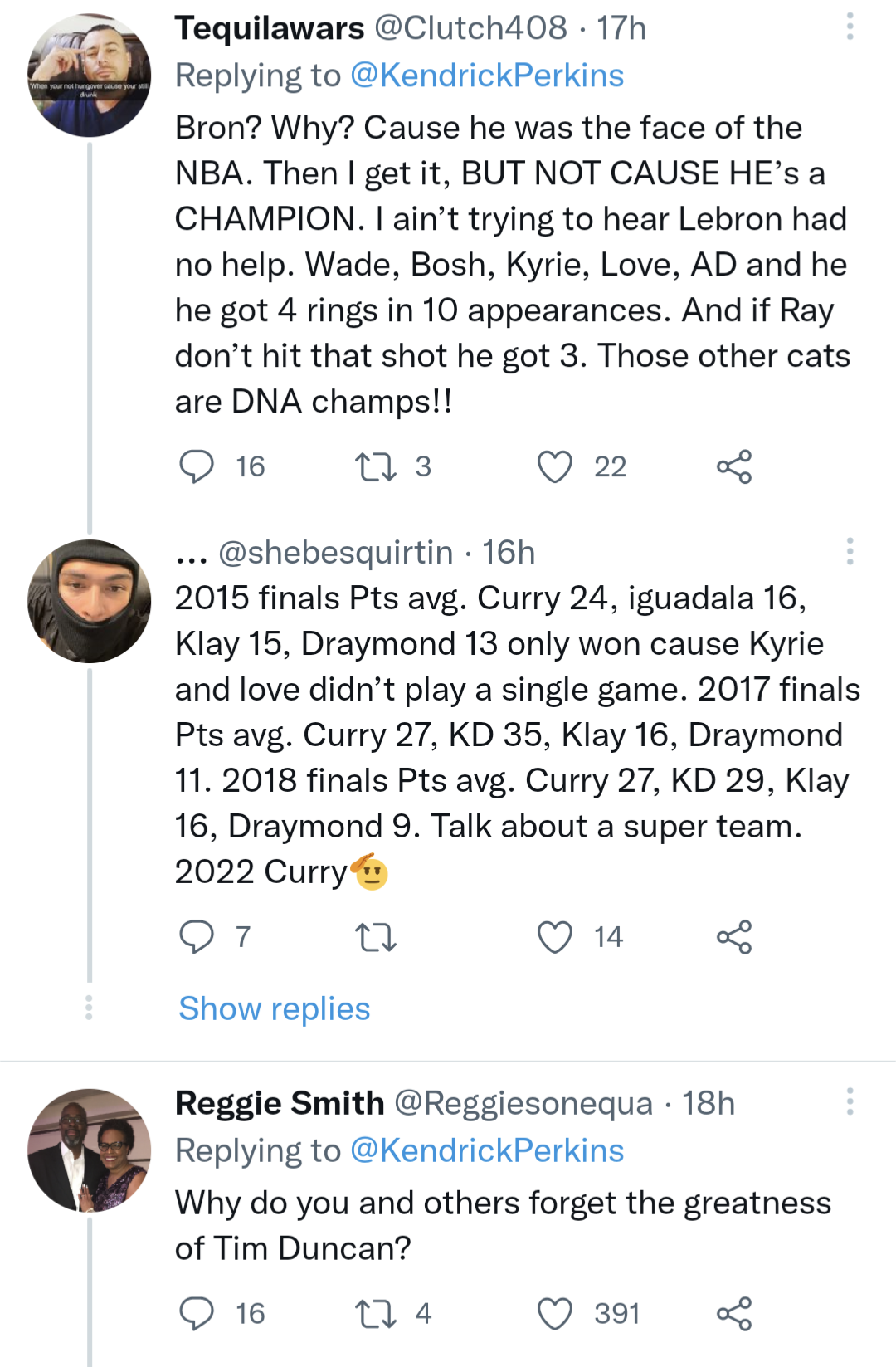Like Tequilawars' tweet with 22 likes
Viewport: 896px width, 1367px height.
pyautogui.click(x=555, y=466)
